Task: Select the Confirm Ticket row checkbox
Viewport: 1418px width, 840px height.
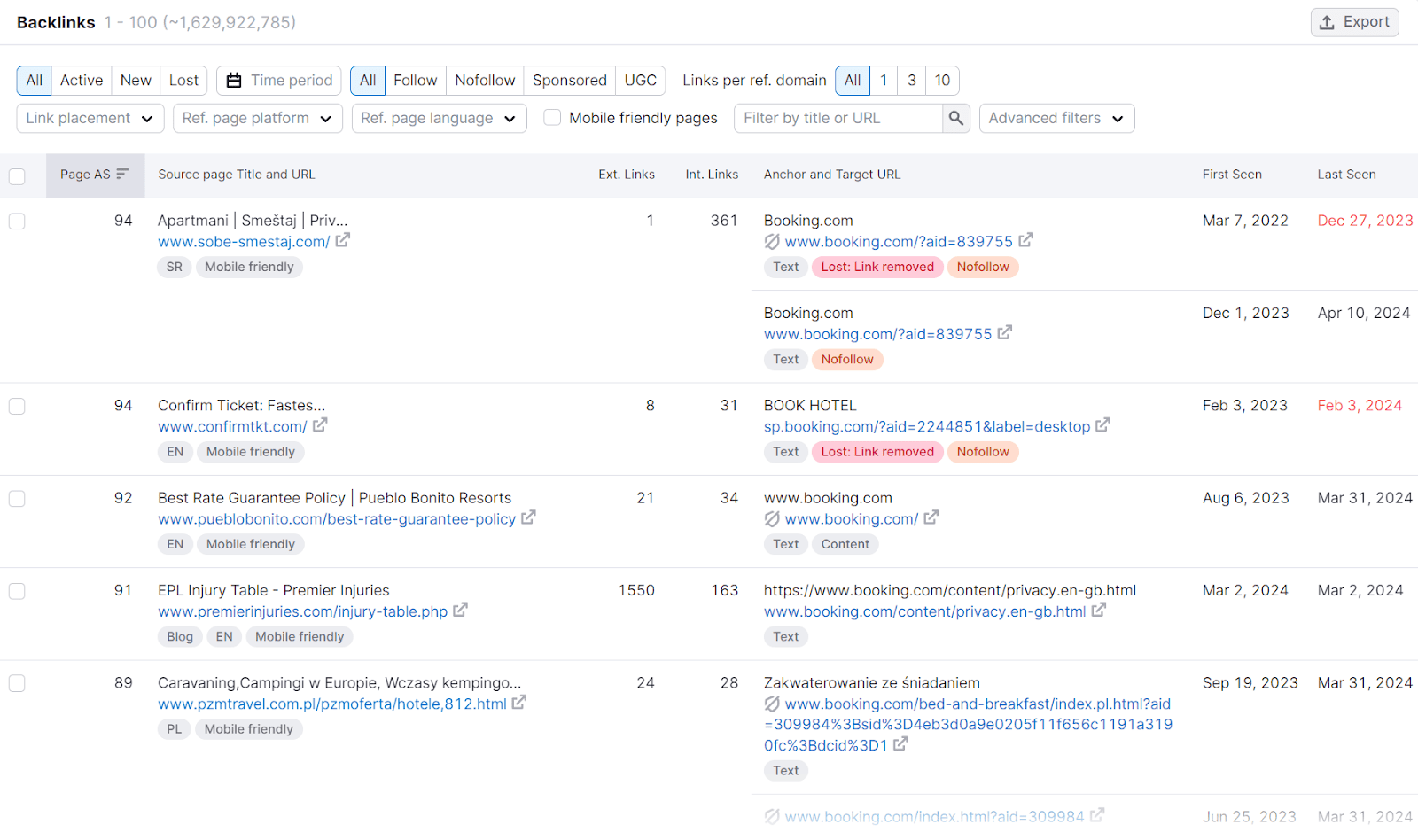Action: point(17,406)
